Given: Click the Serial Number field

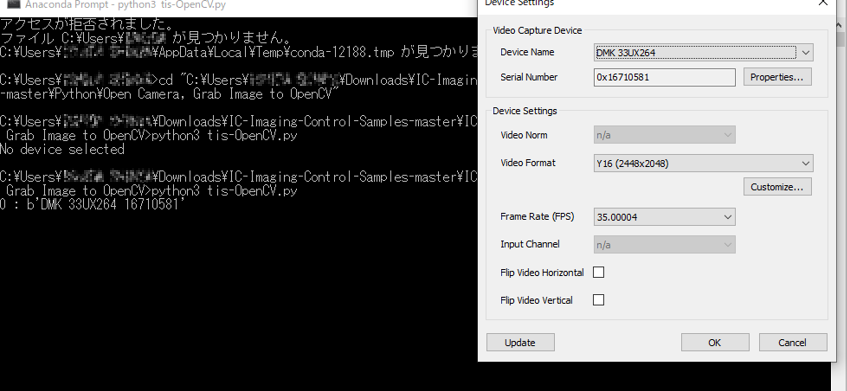Looking at the screenshot, I should point(664,77).
